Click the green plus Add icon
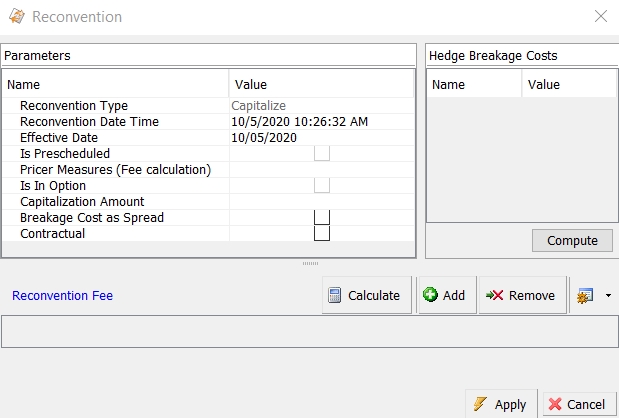The image size is (619, 418). coord(430,294)
